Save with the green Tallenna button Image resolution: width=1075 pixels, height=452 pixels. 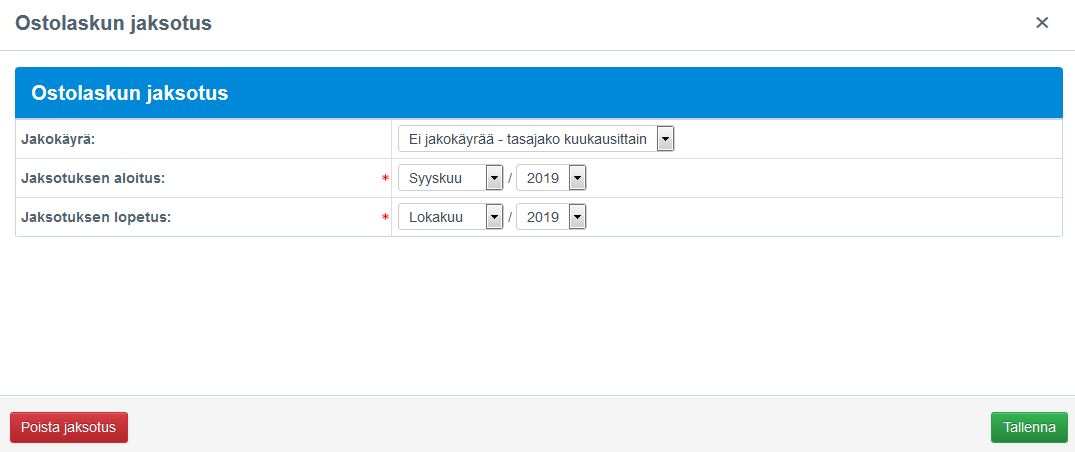(x=1029, y=427)
